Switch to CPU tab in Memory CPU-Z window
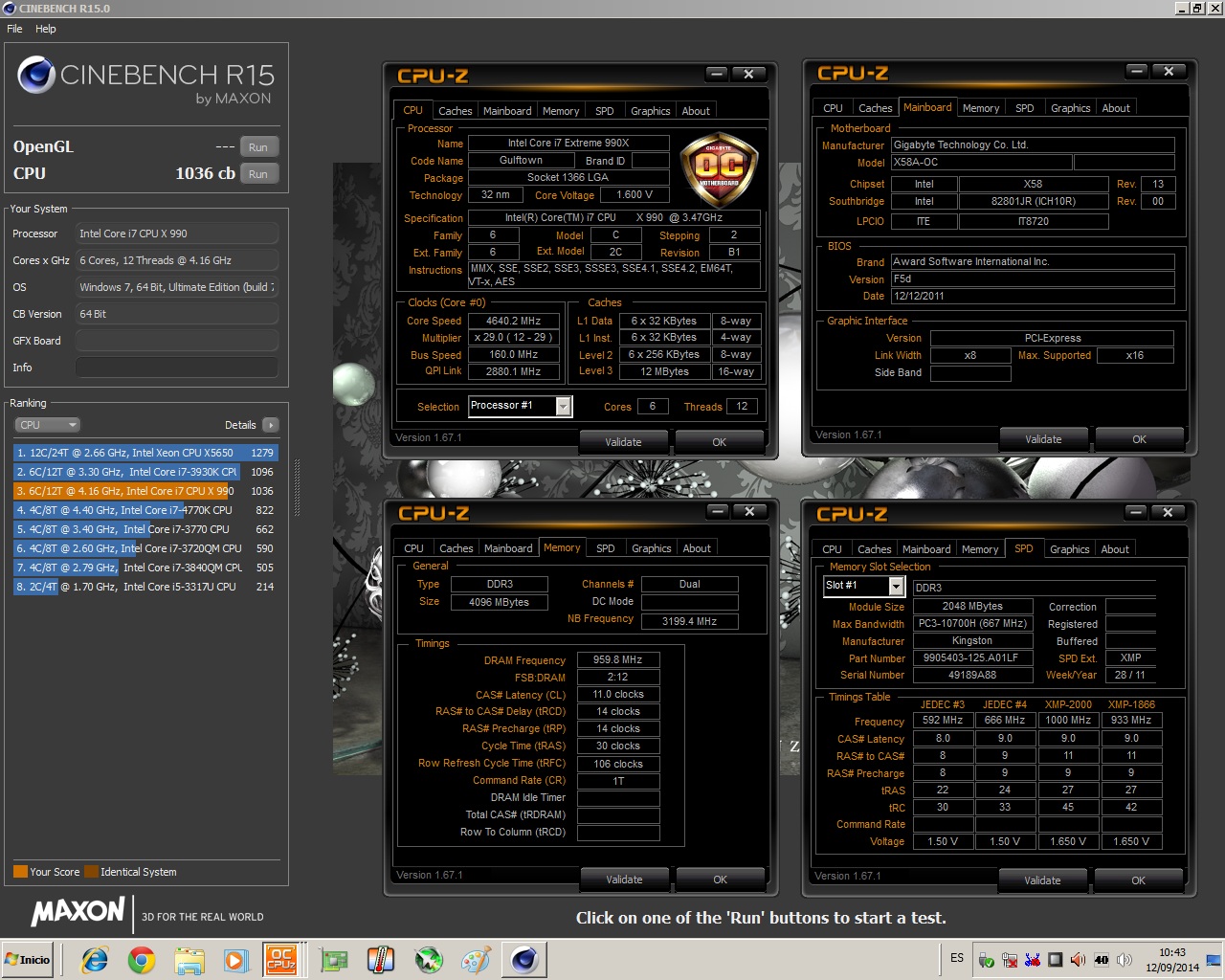1225x980 pixels. tap(413, 548)
